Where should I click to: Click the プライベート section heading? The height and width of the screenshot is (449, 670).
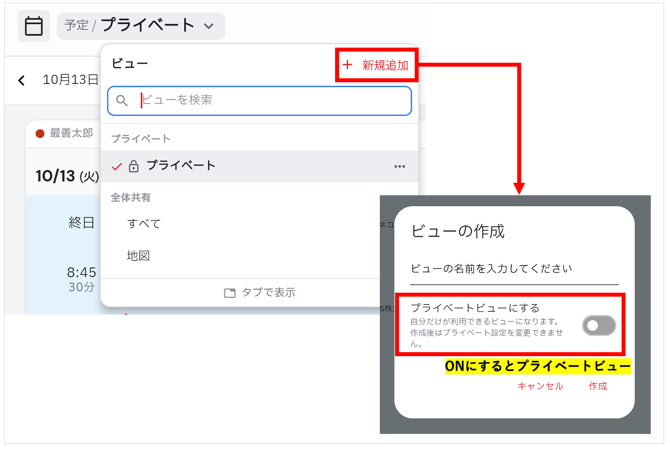141,139
